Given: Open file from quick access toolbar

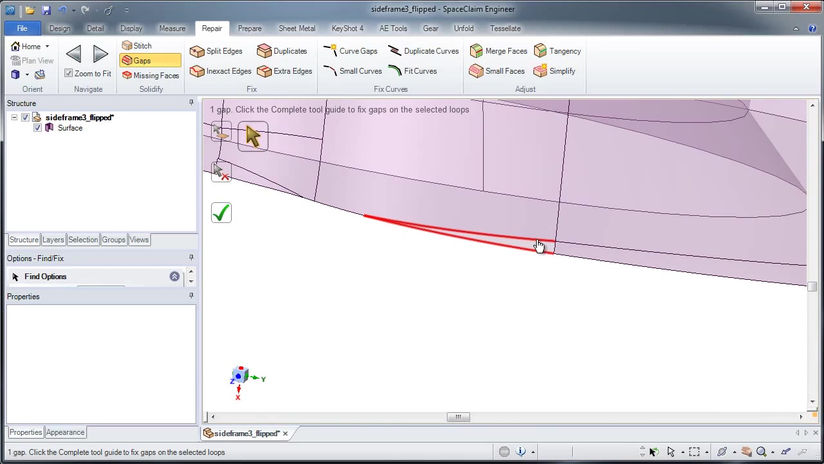Looking at the screenshot, I should pyautogui.click(x=30, y=9).
